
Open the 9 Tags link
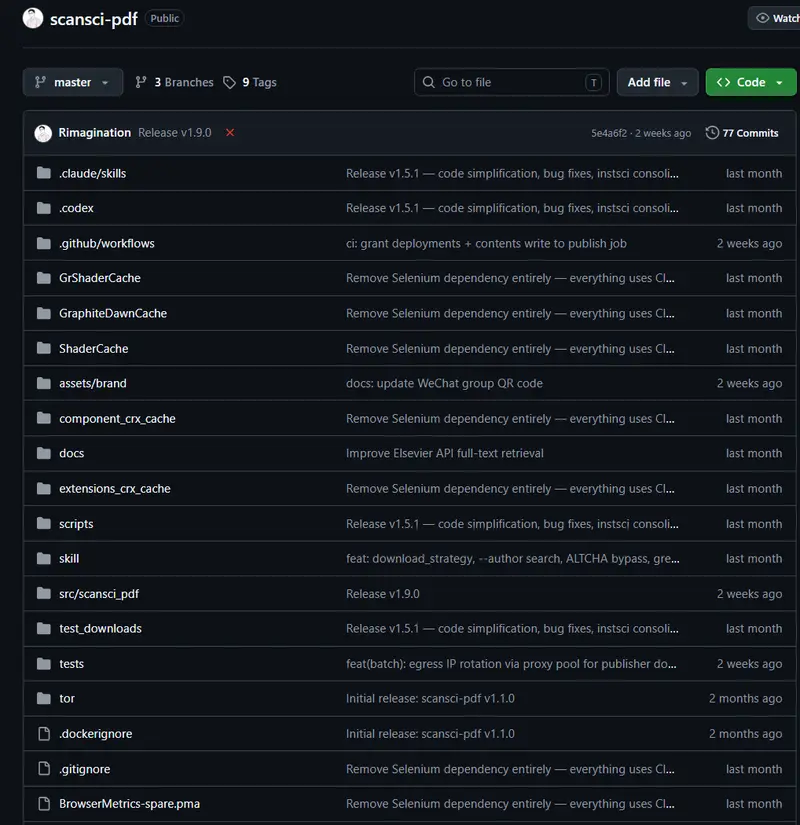pos(250,82)
